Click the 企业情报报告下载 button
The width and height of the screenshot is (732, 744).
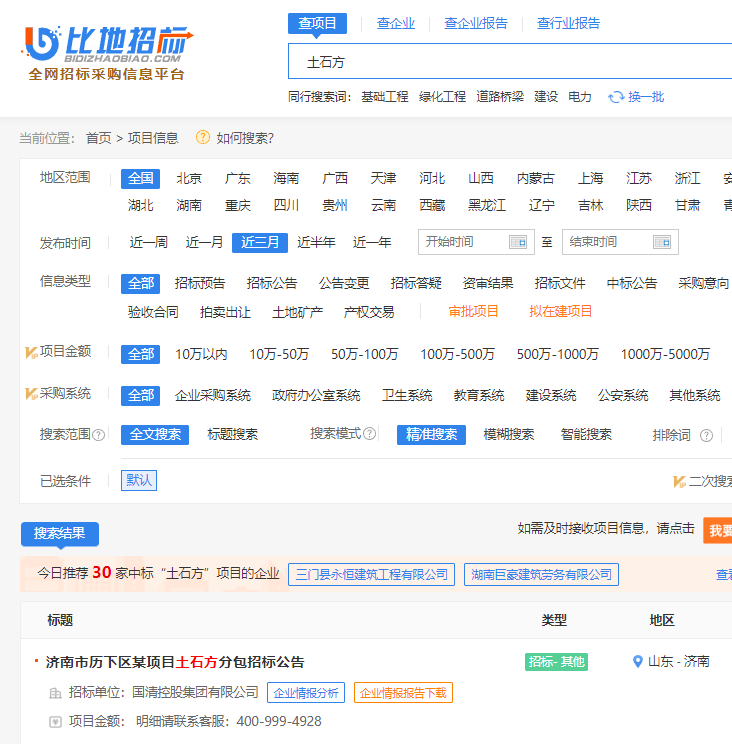pyautogui.click(x=403, y=693)
